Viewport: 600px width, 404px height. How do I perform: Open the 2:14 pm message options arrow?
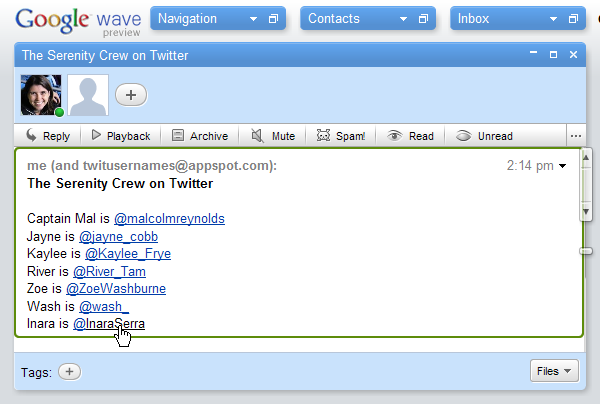[x=562, y=166]
